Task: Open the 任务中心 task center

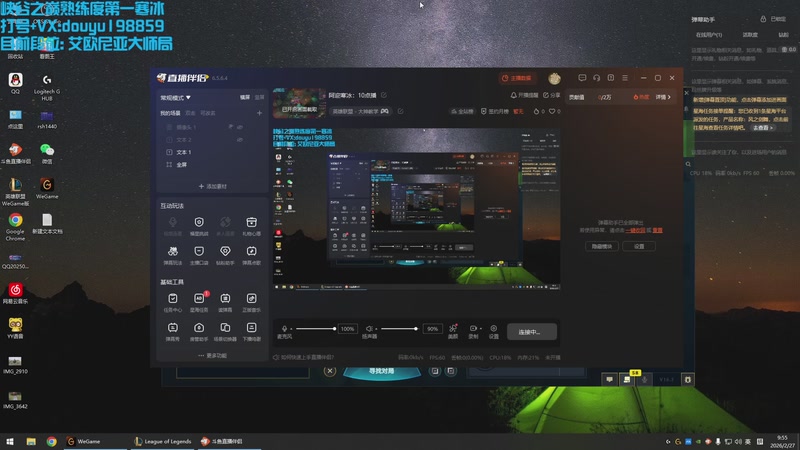Action: click(173, 302)
